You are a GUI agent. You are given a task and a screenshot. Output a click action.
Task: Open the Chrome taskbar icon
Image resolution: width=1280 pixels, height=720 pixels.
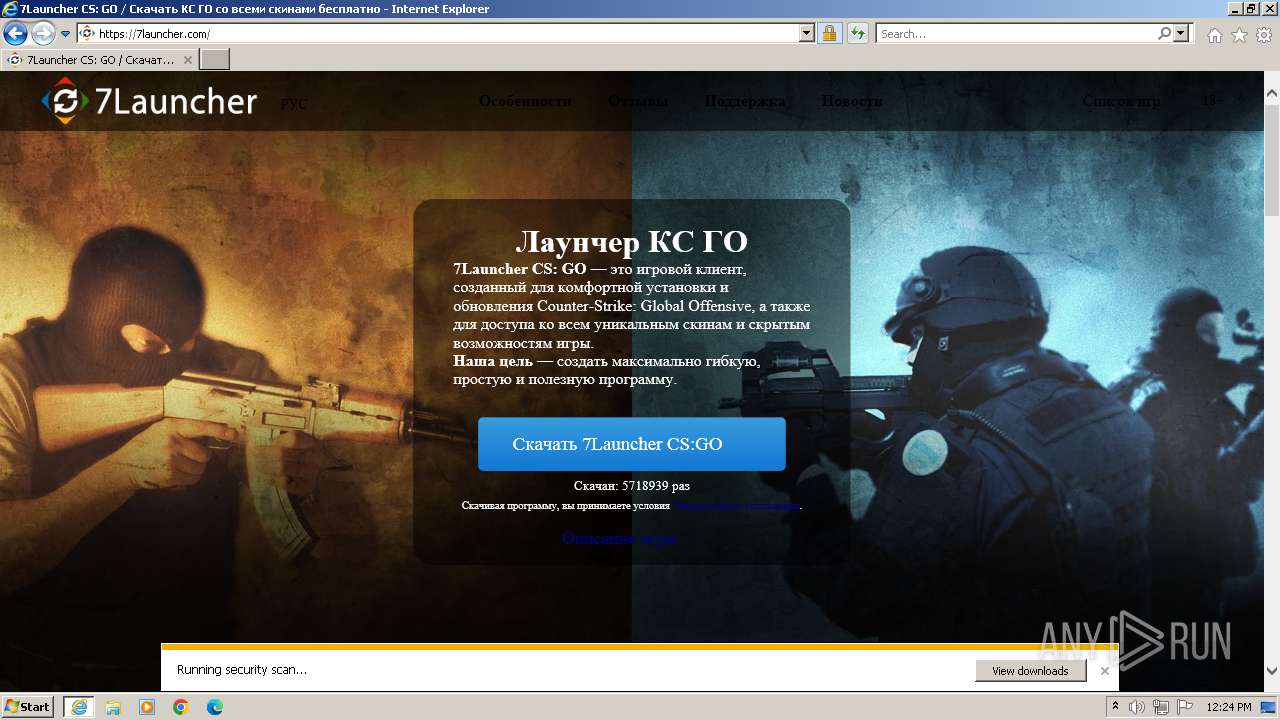point(181,707)
